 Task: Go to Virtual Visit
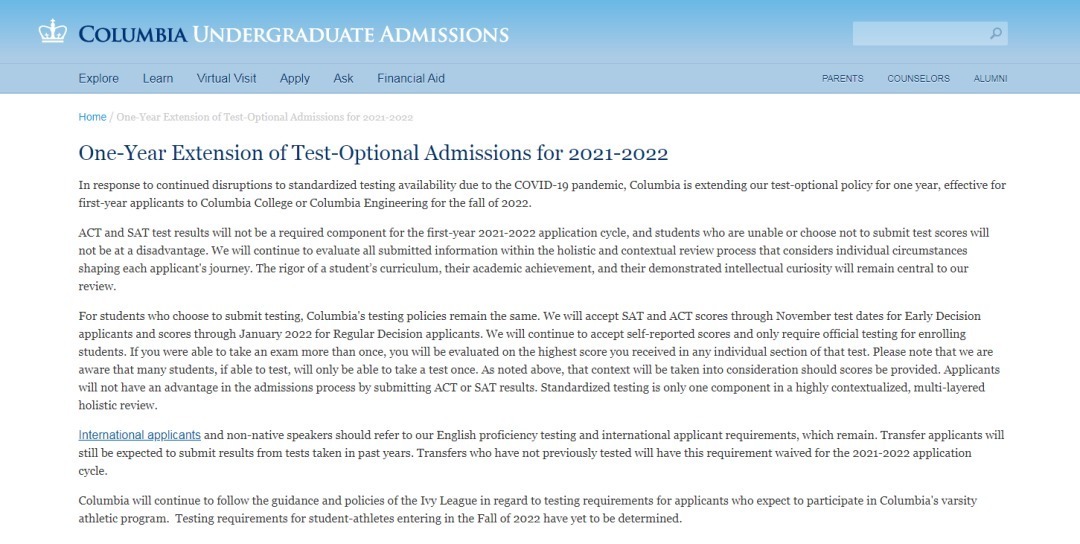pos(226,78)
